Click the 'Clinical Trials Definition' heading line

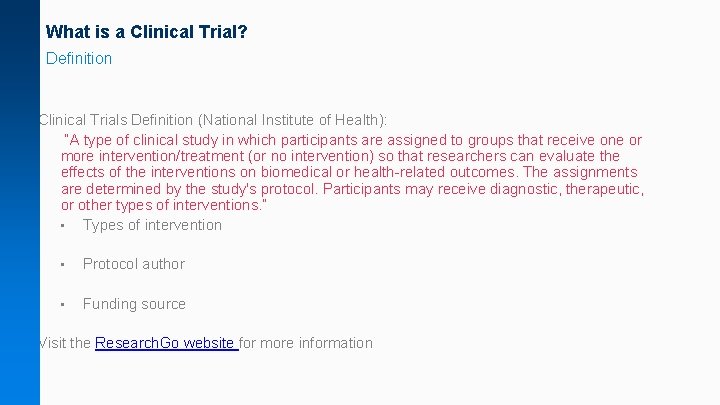(213, 120)
